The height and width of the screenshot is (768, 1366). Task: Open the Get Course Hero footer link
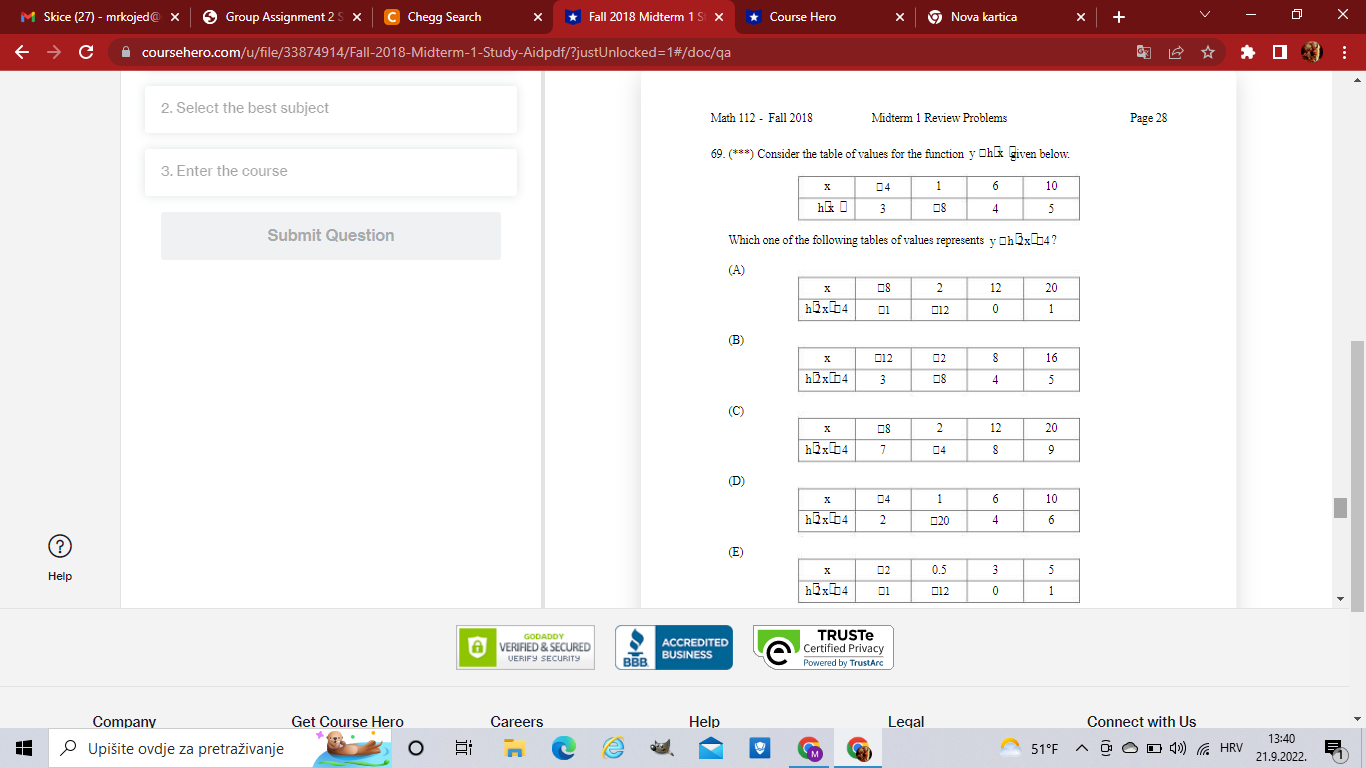point(347,721)
